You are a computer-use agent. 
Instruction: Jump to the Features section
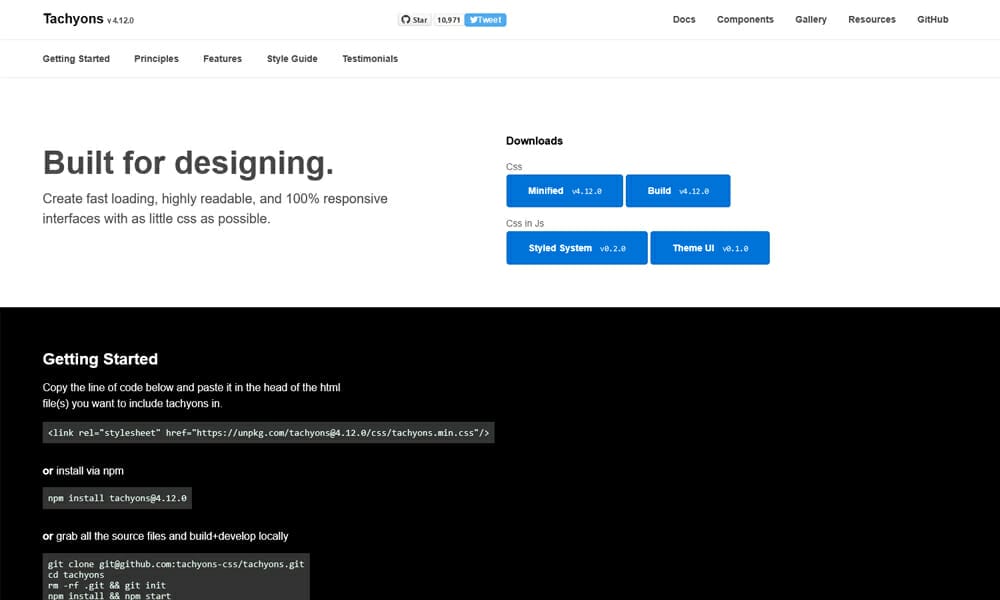click(x=223, y=59)
